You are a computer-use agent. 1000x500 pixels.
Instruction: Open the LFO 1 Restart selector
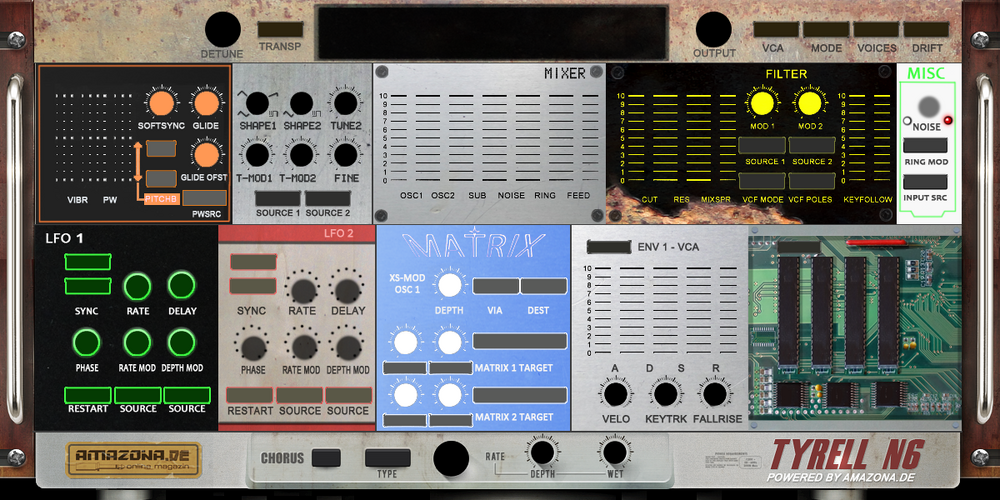(x=88, y=395)
